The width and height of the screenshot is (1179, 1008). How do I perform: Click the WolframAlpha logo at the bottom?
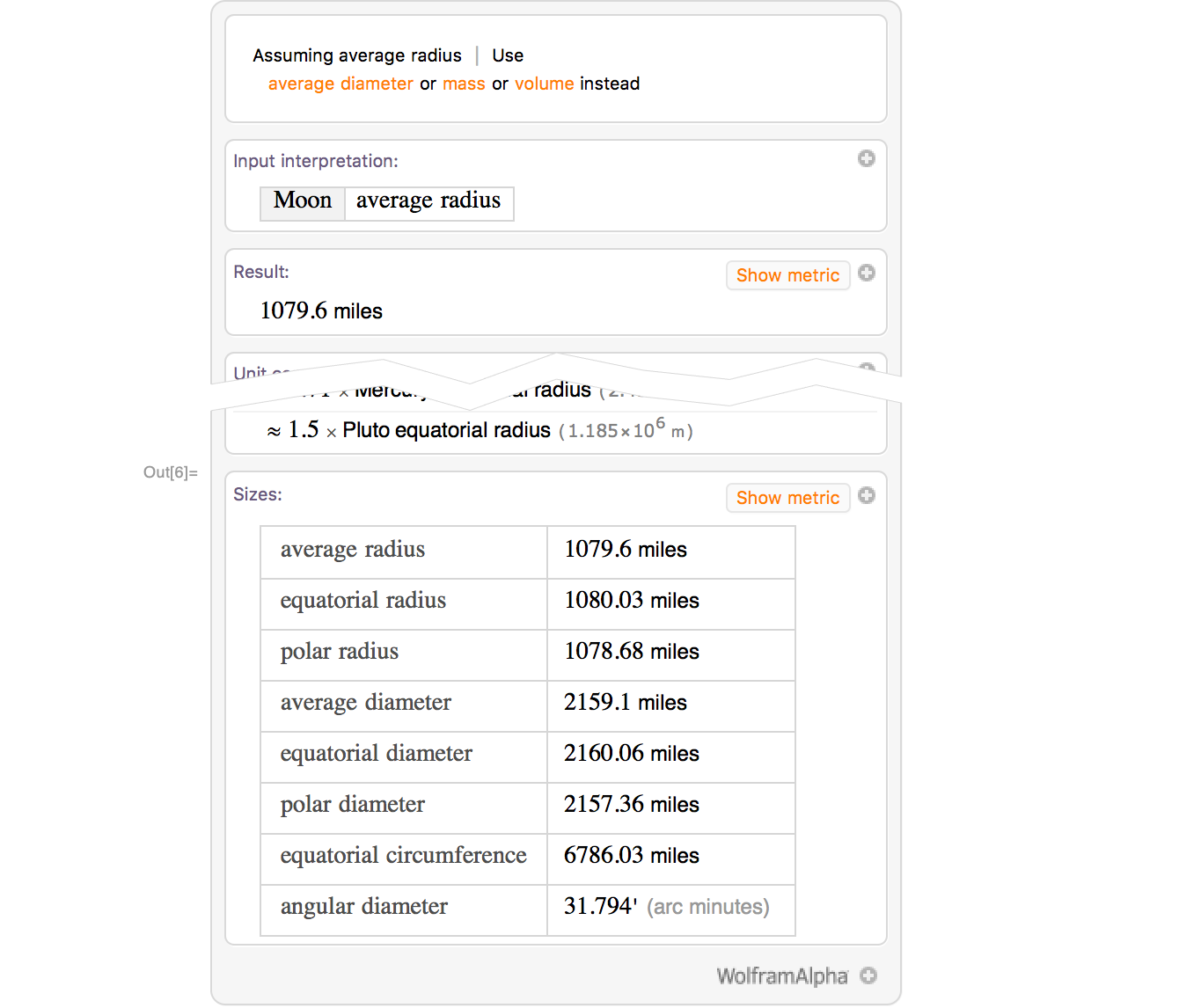pyautogui.click(x=782, y=976)
